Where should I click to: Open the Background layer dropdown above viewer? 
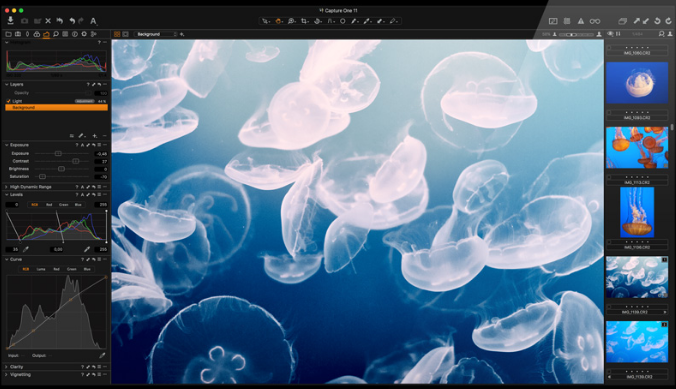coord(156,34)
